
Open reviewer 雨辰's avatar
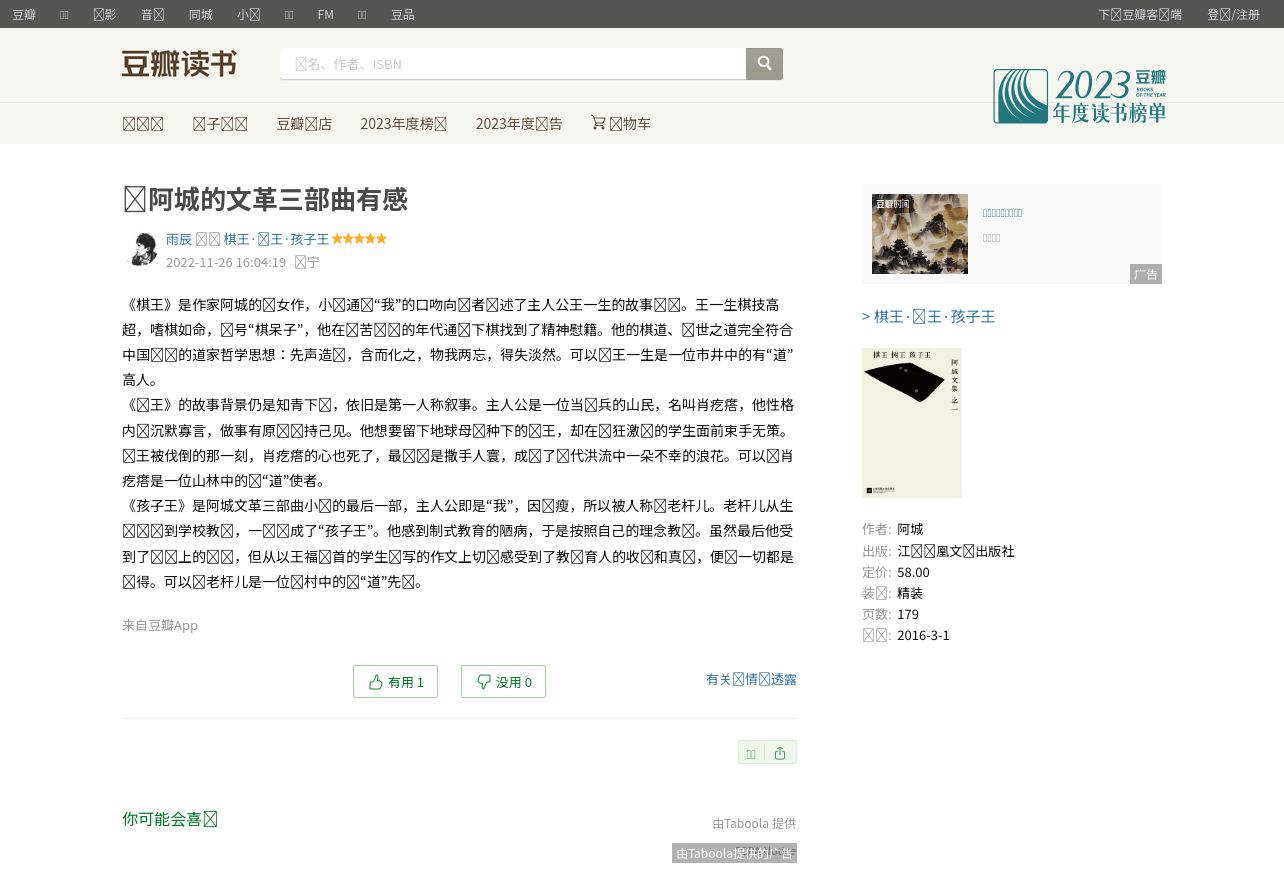click(141, 250)
